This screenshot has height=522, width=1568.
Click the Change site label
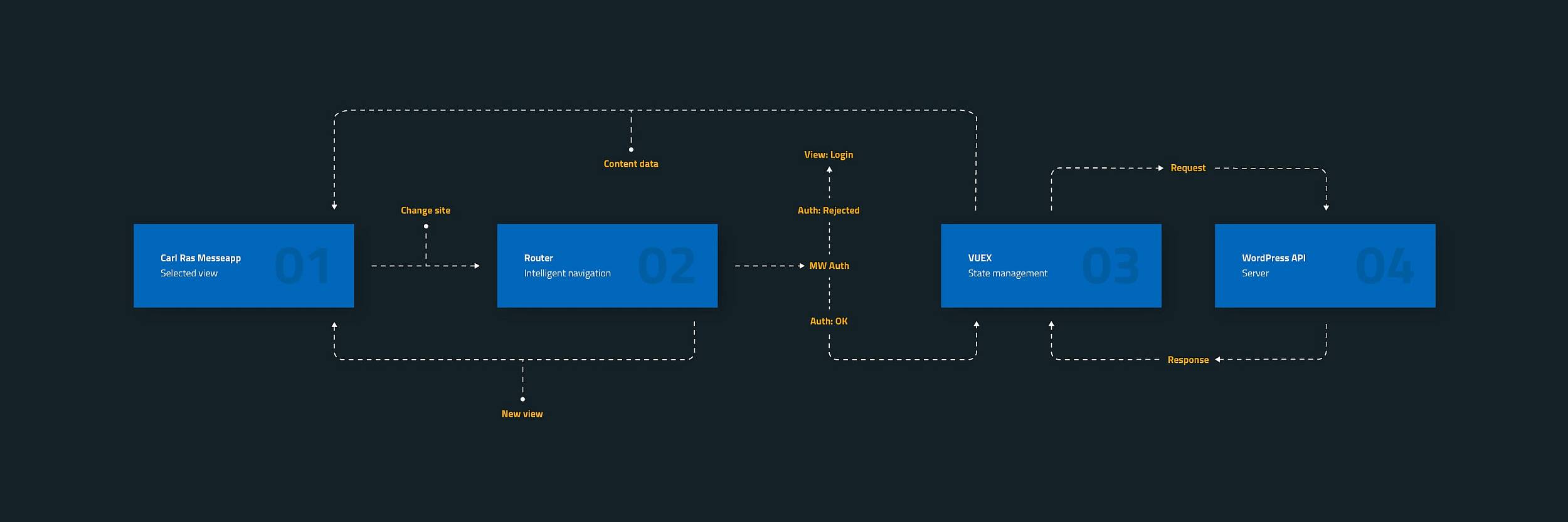[425, 211]
